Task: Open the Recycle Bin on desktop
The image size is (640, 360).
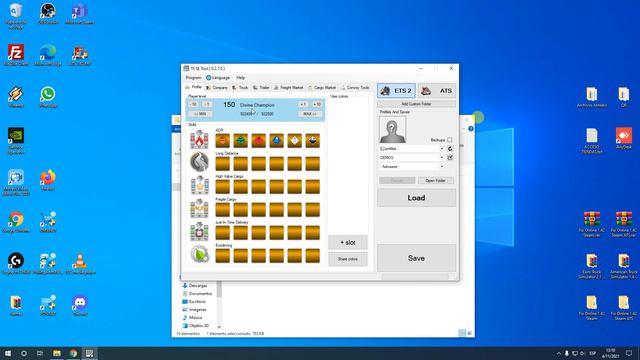Action: [x=16, y=16]
